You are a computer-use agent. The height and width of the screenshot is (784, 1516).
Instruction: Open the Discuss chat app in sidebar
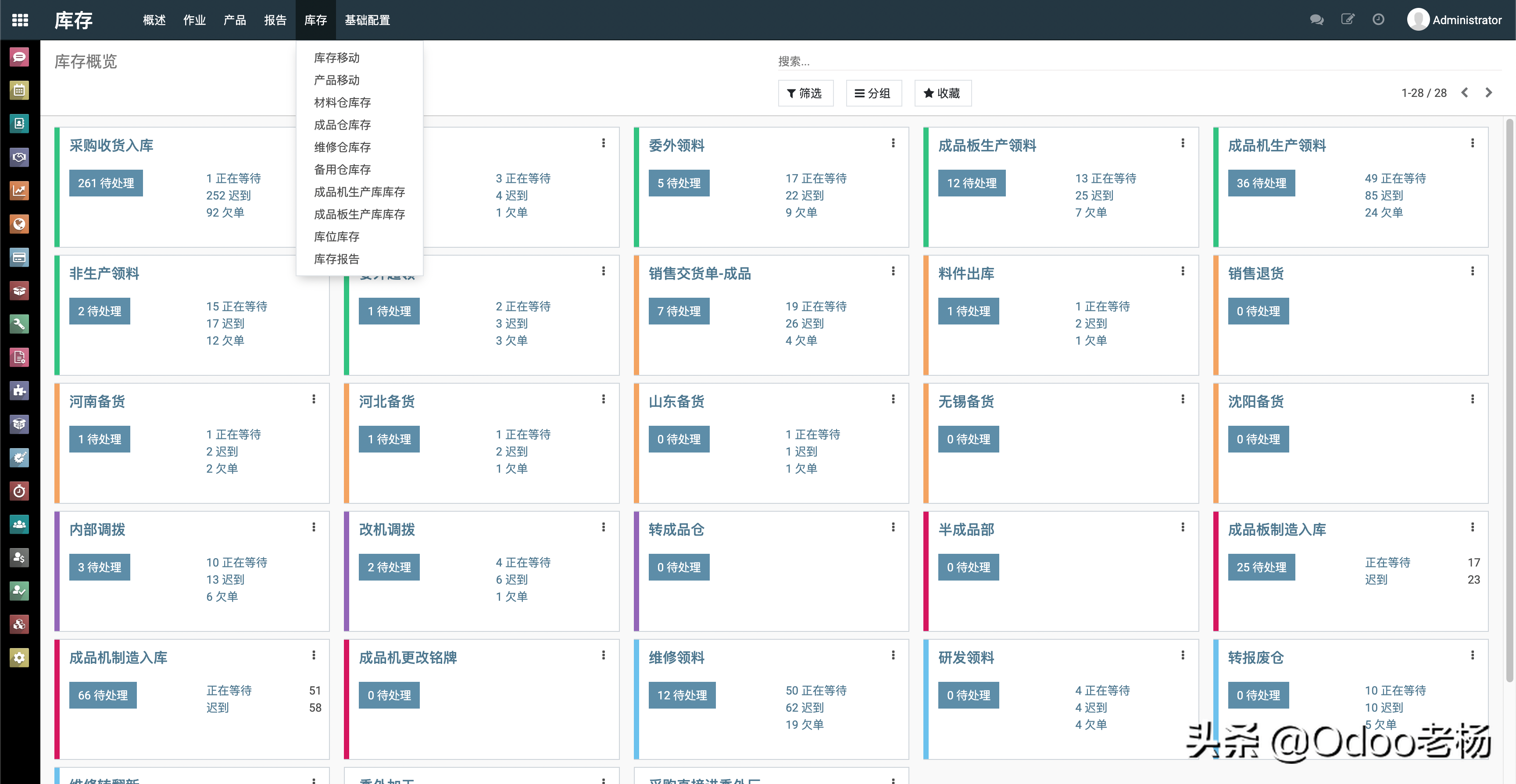[19, 57]
